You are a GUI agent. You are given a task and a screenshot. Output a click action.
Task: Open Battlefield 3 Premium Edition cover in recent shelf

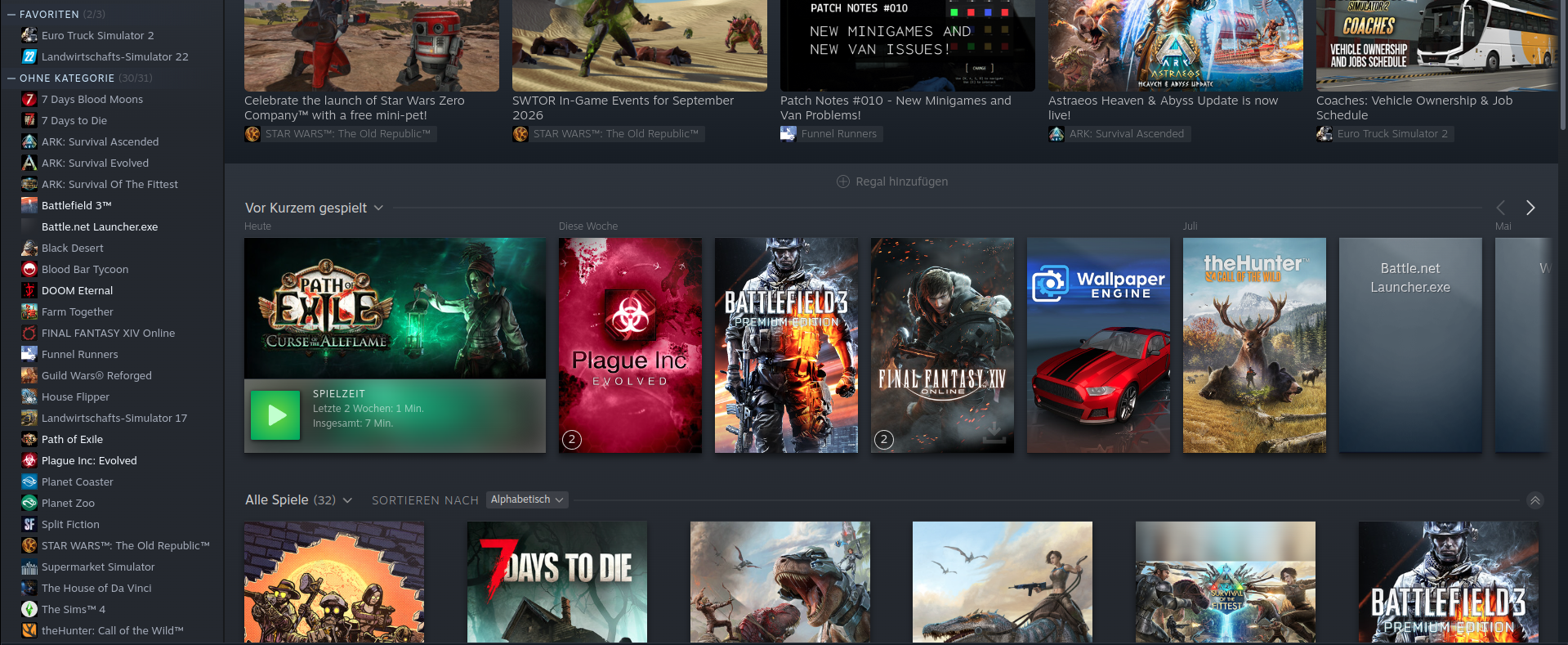(x=786, y=345)
